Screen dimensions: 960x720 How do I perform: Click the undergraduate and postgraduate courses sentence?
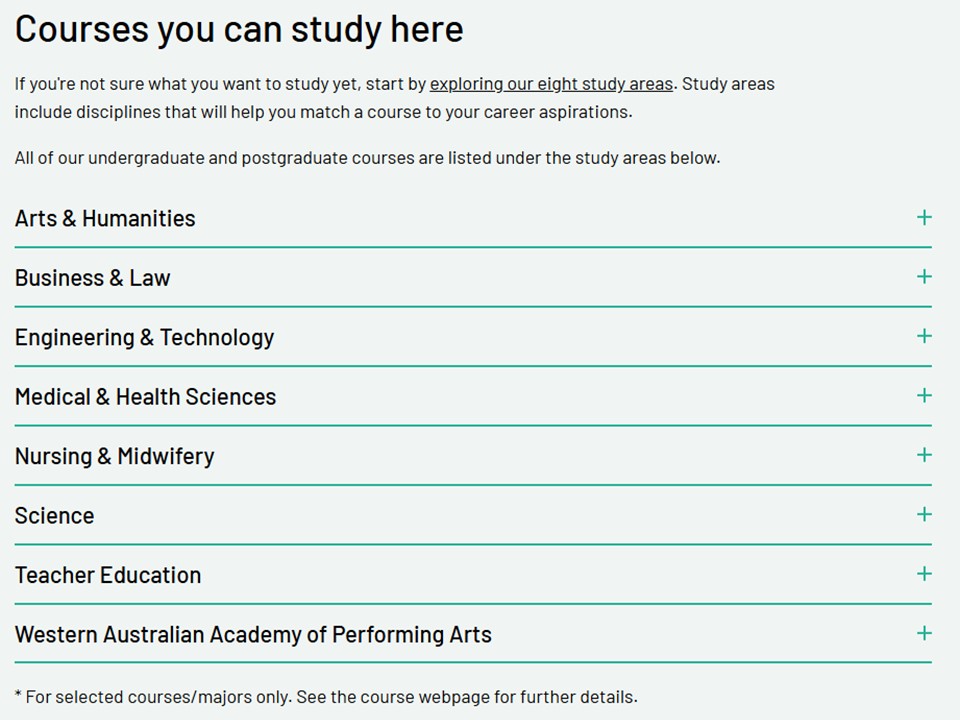click(x=367, y=157)
